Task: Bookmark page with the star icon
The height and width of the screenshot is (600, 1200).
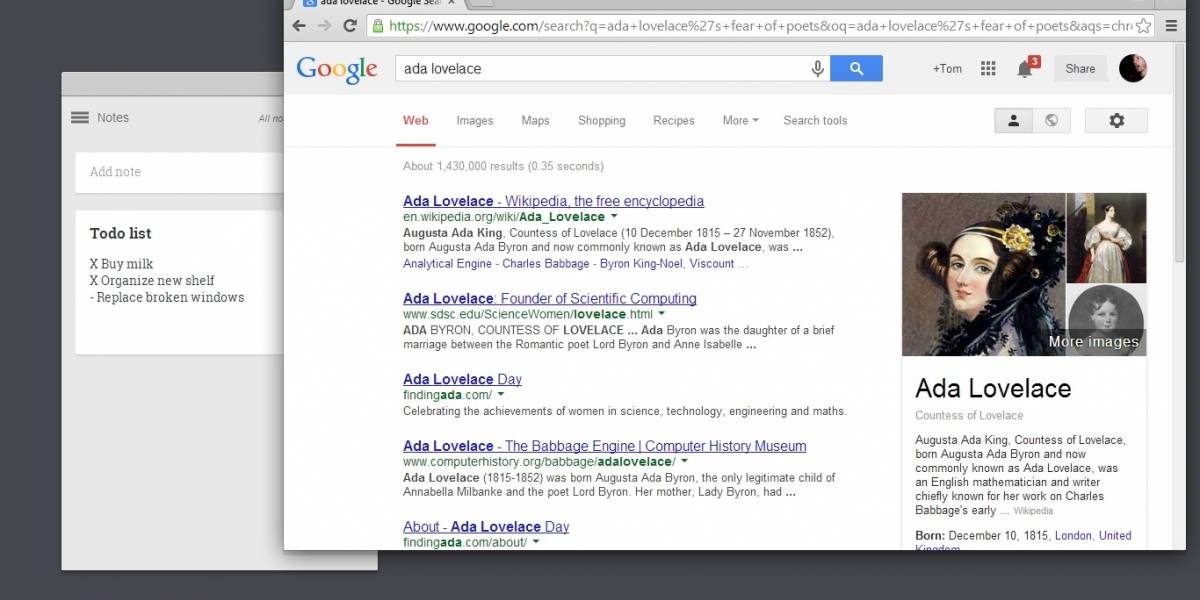Action: 1143,26
